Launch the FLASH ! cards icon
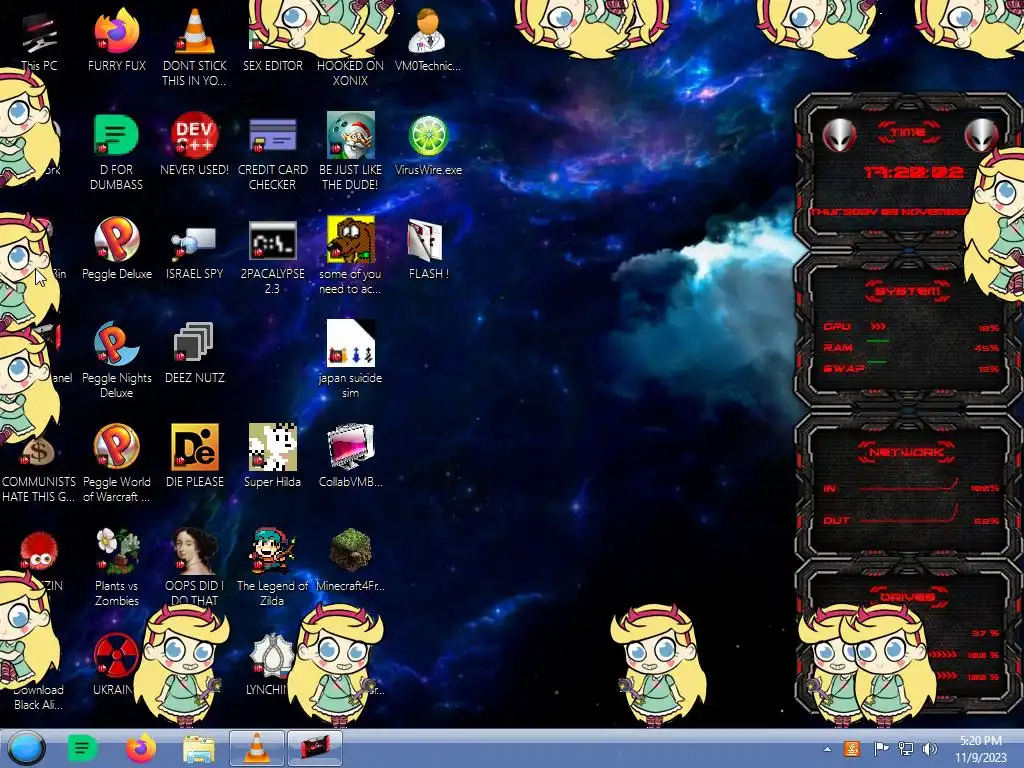Screen dimensions: 1024x768 point(428,248)
